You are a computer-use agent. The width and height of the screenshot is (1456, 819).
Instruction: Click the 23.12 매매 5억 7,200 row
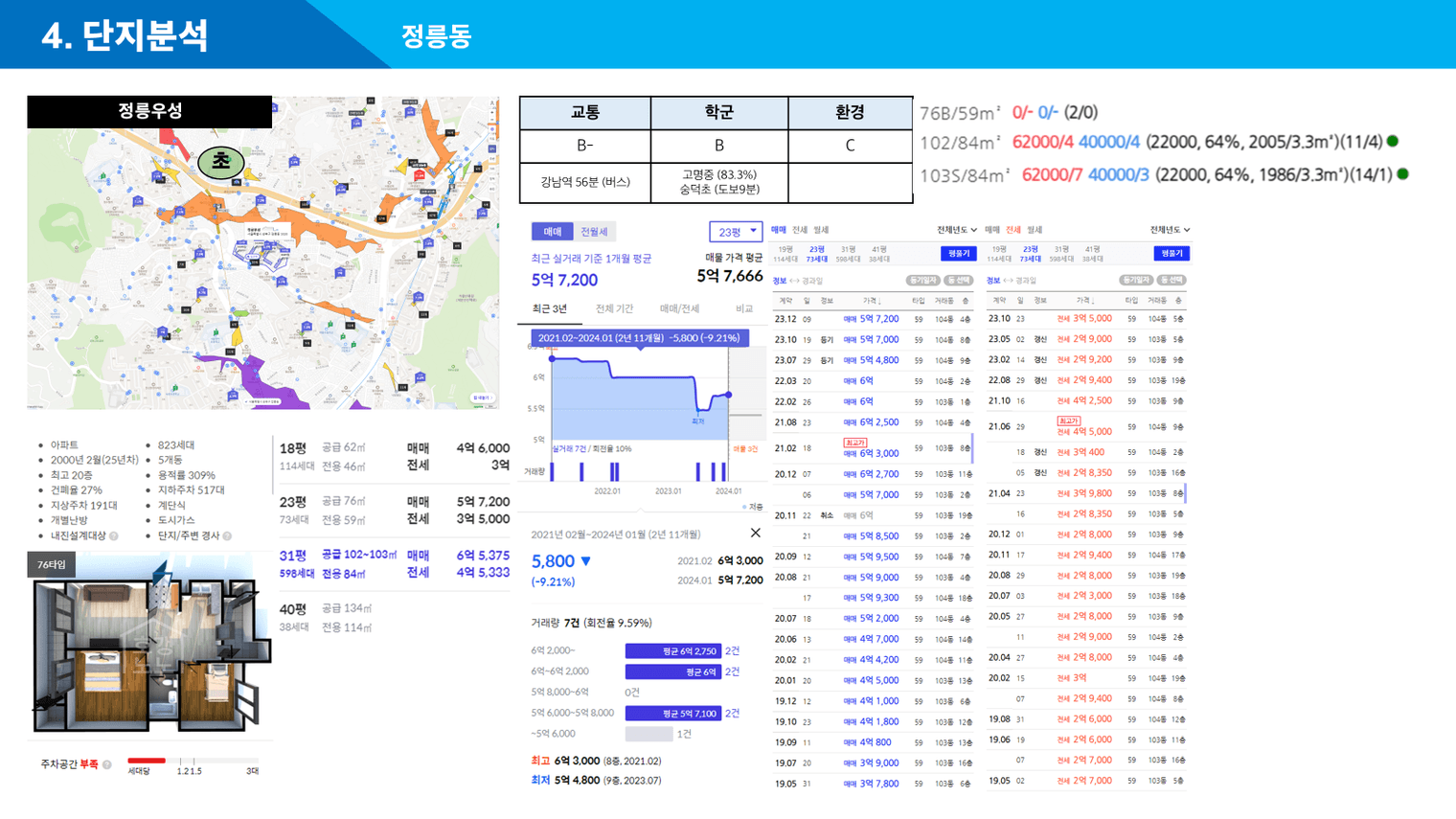[873, 319]
